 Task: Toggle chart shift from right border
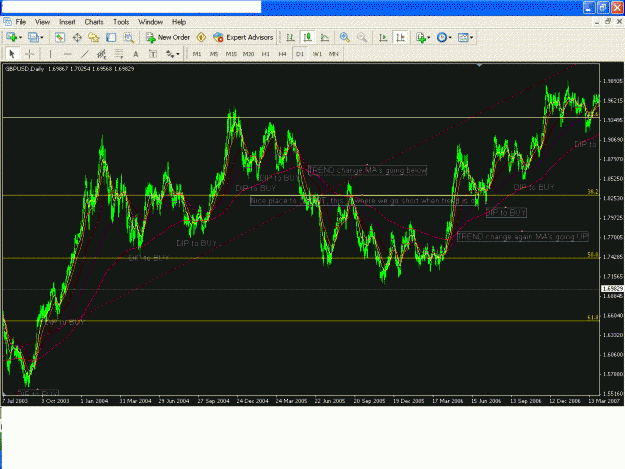click(x=400, y=37)
